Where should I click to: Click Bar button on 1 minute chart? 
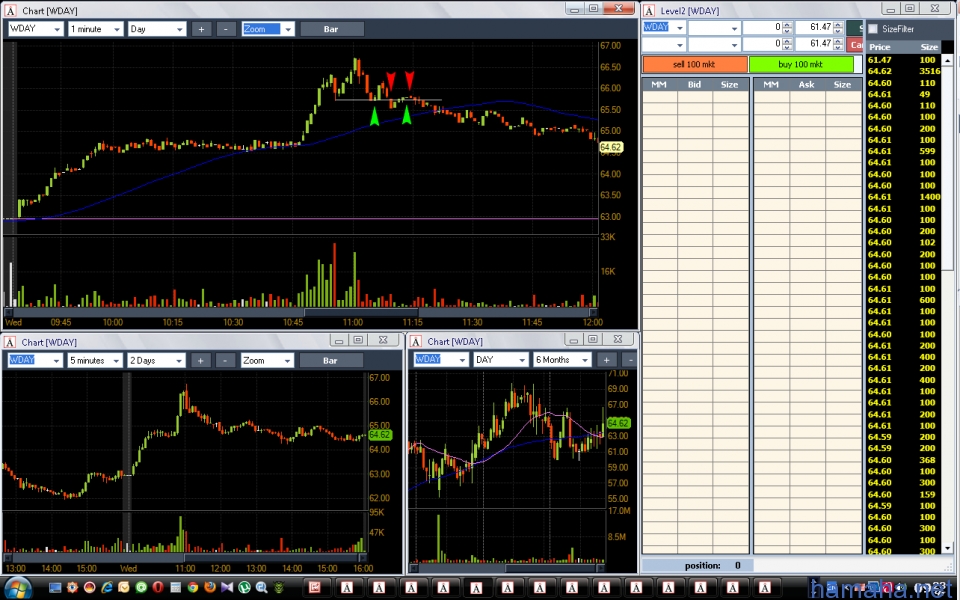click(x=331, y=29)
